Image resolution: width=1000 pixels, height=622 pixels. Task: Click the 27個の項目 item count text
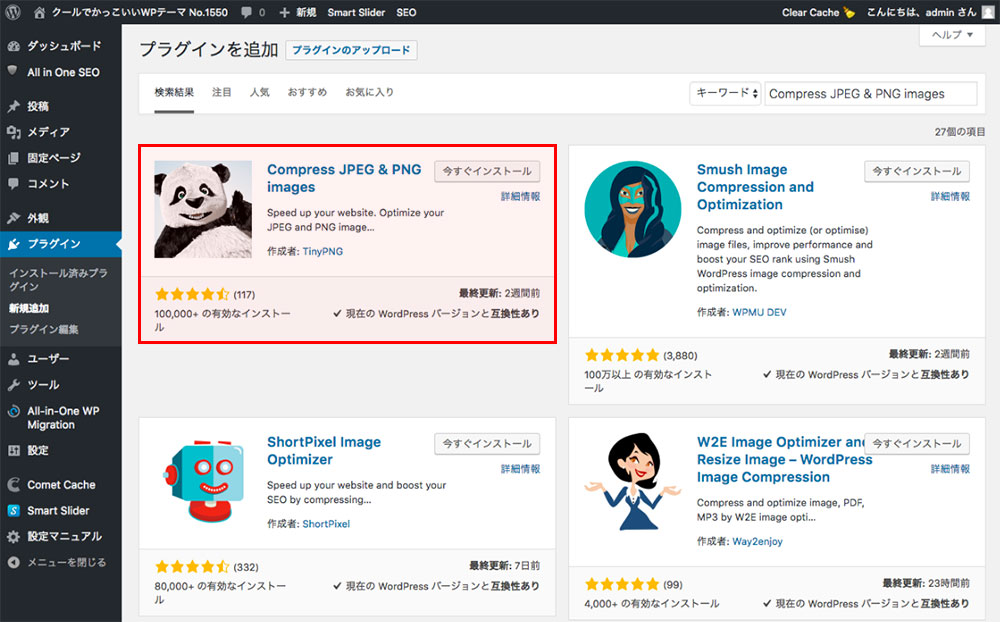point(960,131)
